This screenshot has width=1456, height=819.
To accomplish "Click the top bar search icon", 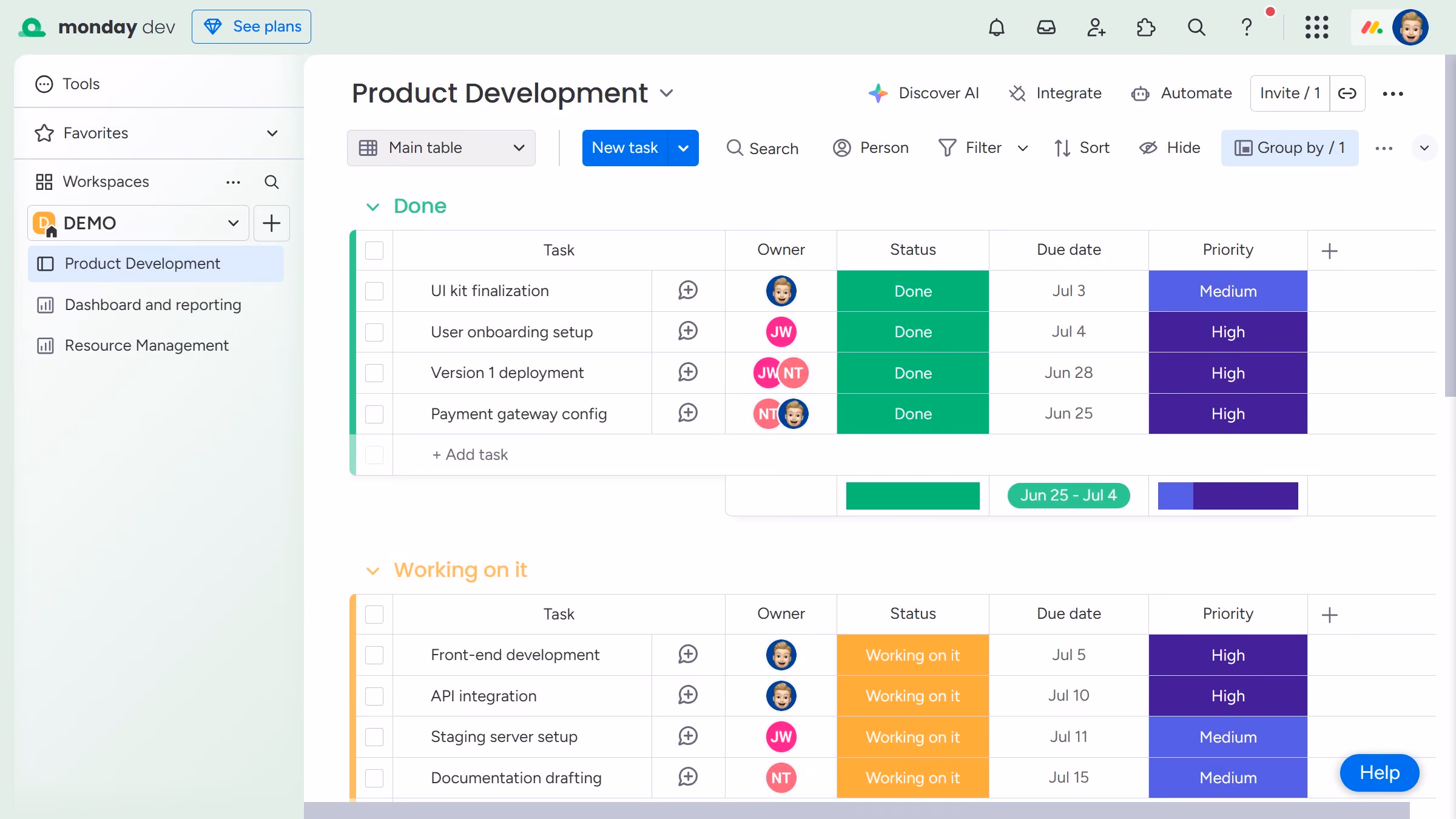I will (1196, 27).
